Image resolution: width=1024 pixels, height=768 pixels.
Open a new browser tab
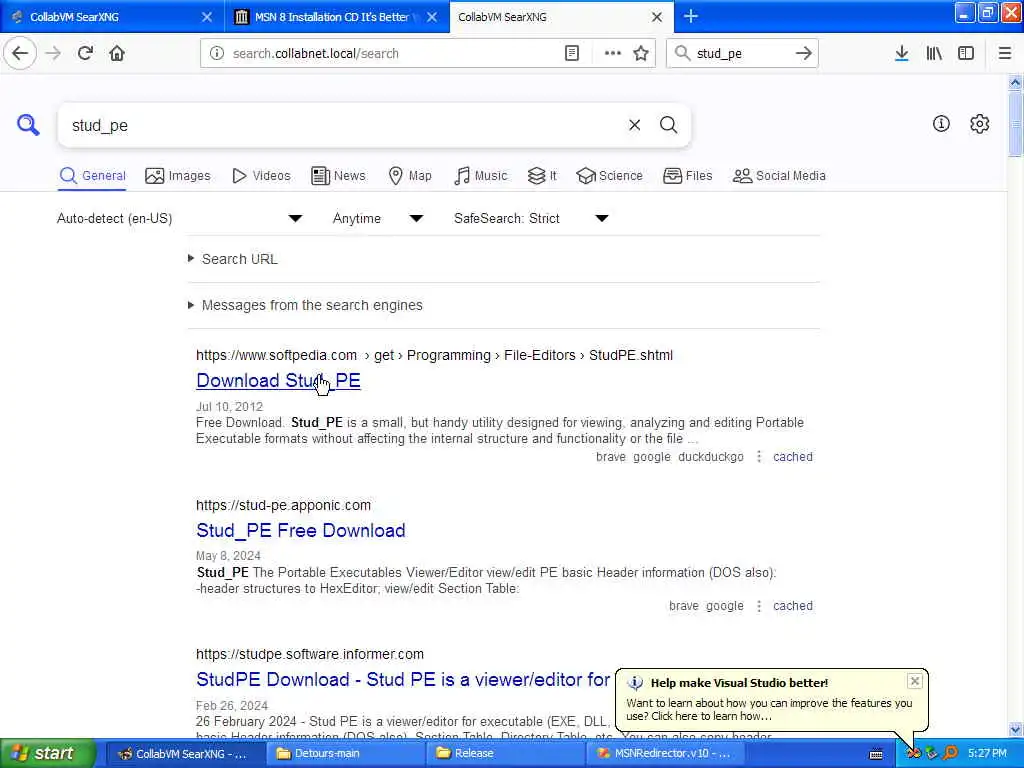(691, 16)
